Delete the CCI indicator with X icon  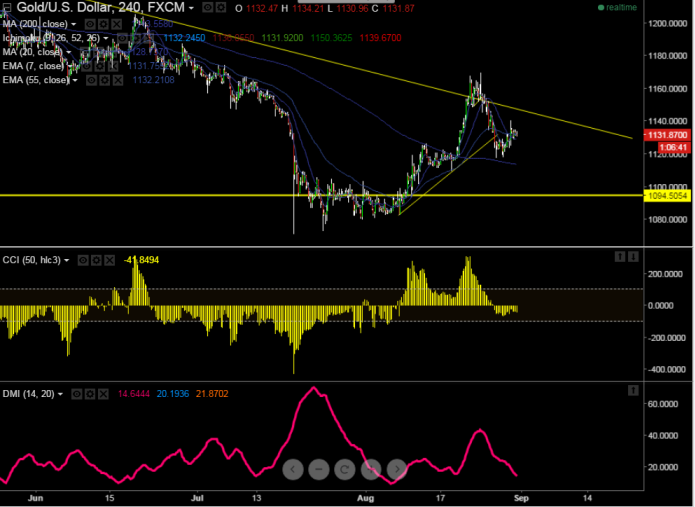click(109, 260)
